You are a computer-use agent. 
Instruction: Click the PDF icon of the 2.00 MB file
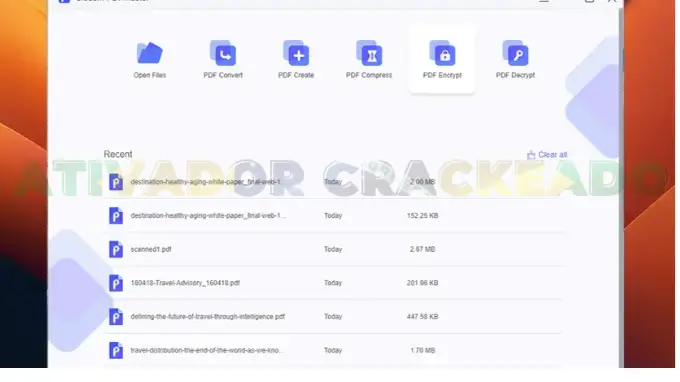[116, 182]
